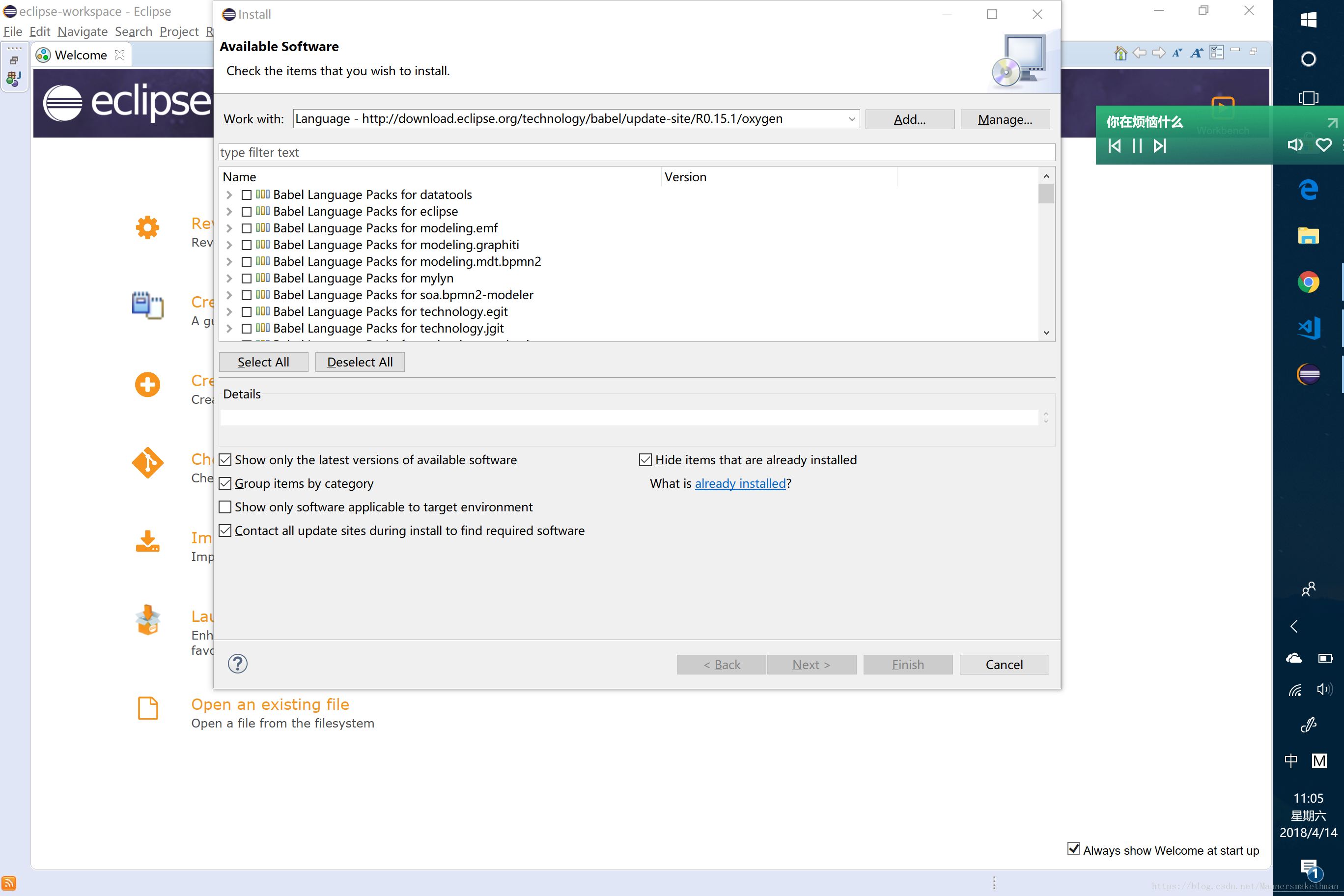
Task: Open Visual Studio Code from the taskbar
Action: pyautogui.click(x=1308, y=328)
